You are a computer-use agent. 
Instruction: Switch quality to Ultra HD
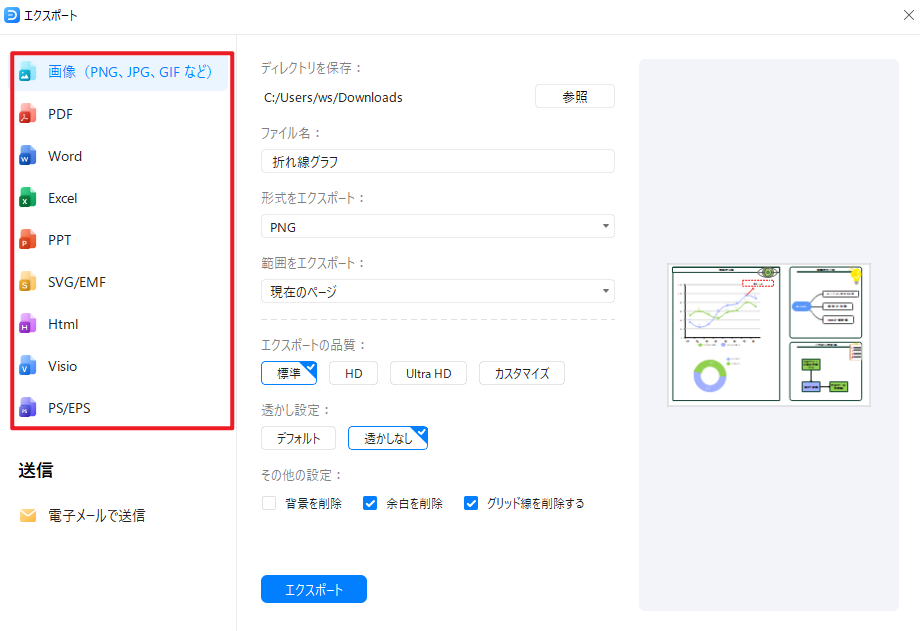tap(428, 372)
